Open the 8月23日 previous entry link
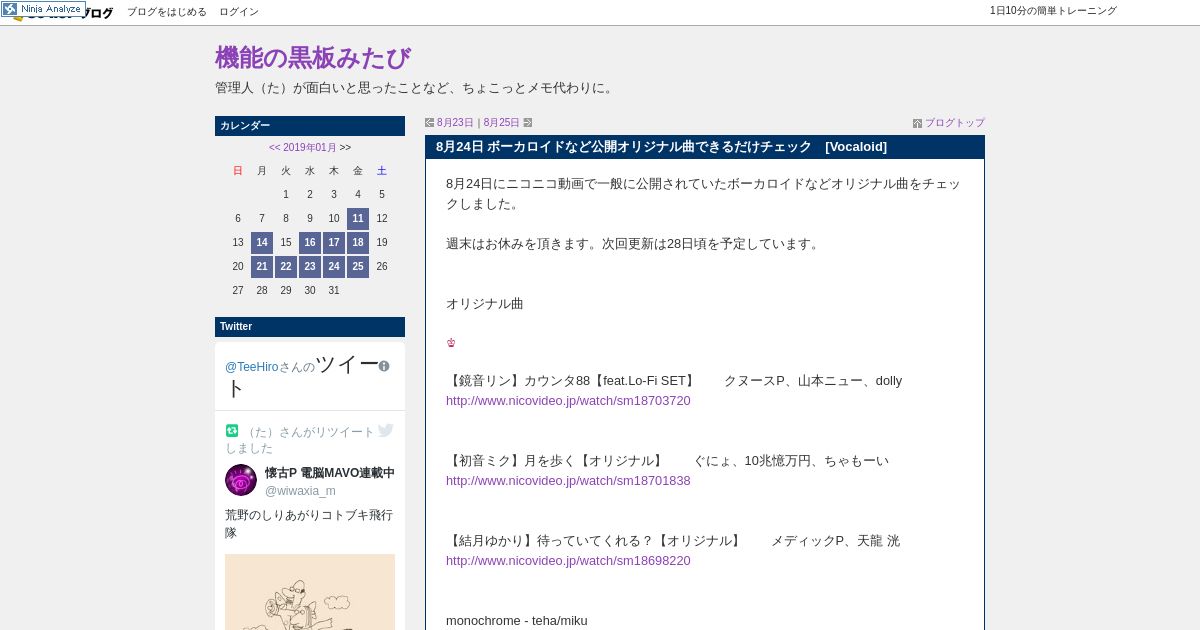Screen dimensions: 1200x630 (x=455, y=123)
